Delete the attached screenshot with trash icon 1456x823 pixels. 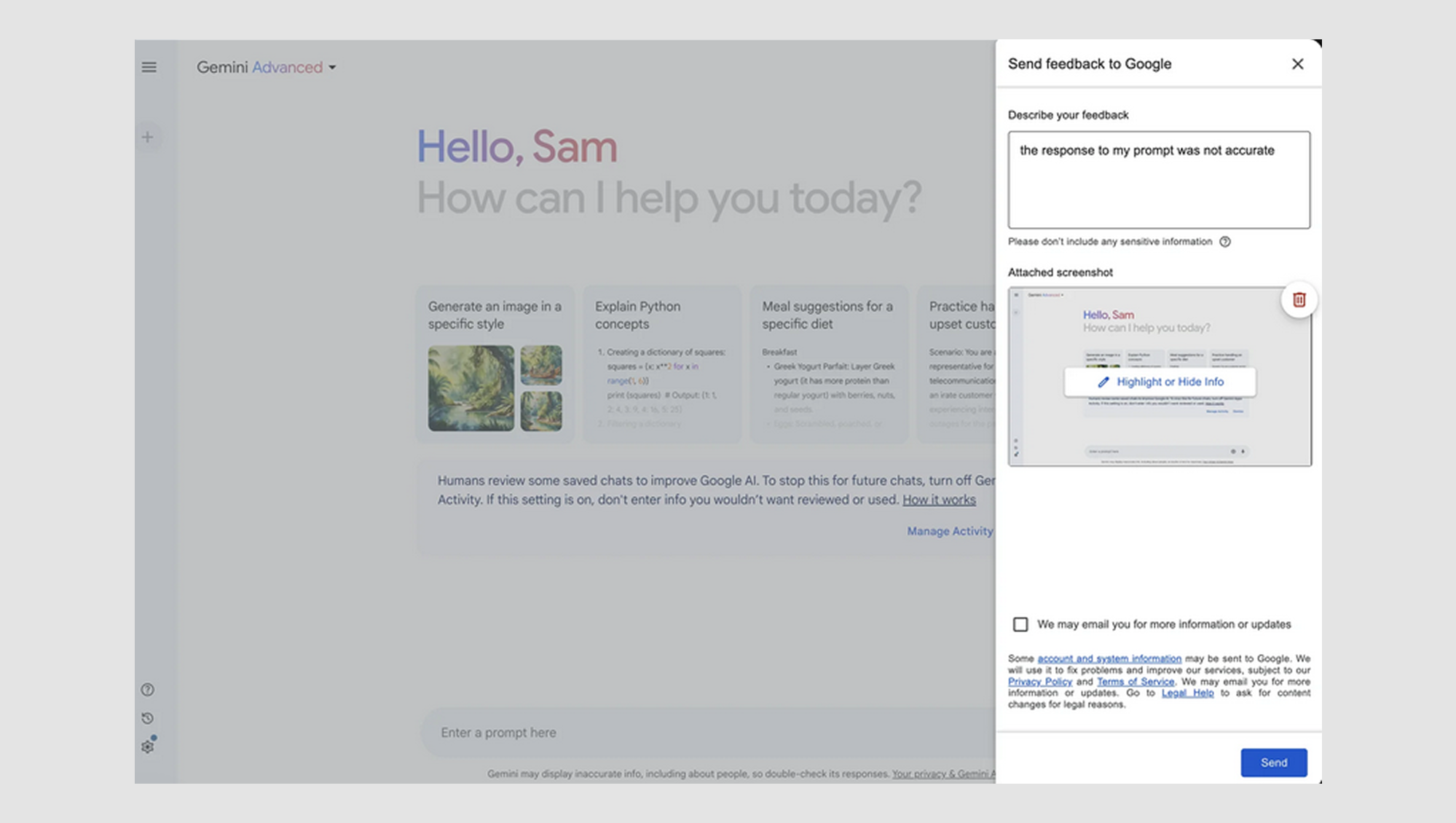pyautogui.click(x=1299, y=299)
